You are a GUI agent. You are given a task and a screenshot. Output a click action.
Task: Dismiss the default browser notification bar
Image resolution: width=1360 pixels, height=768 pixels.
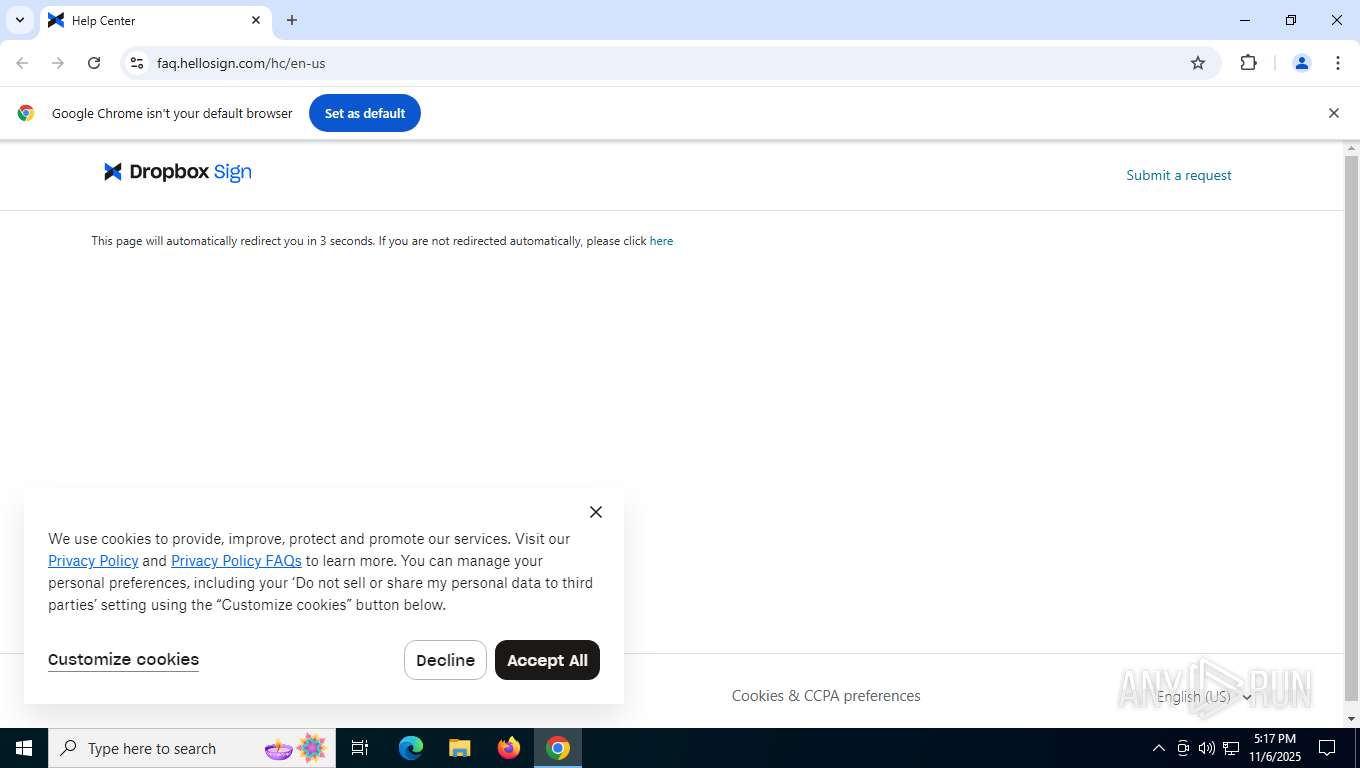pyautogui.click(x=1333, y=113)
